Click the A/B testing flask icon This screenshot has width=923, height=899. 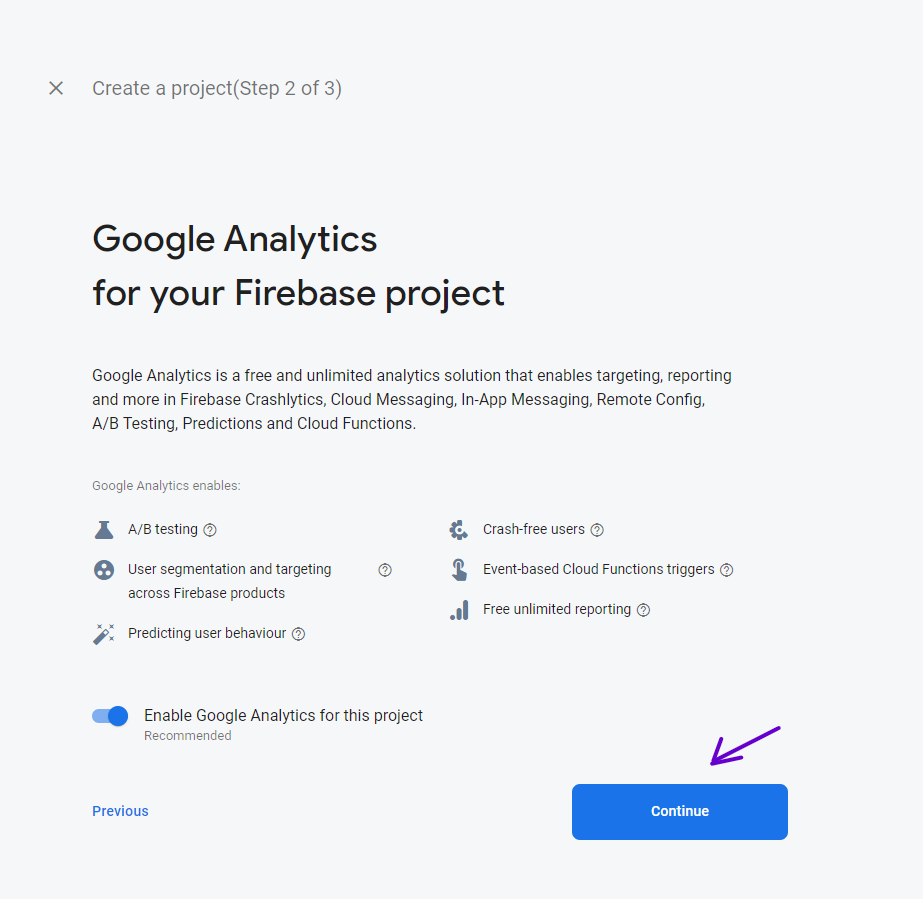click(x=104, y=530)
